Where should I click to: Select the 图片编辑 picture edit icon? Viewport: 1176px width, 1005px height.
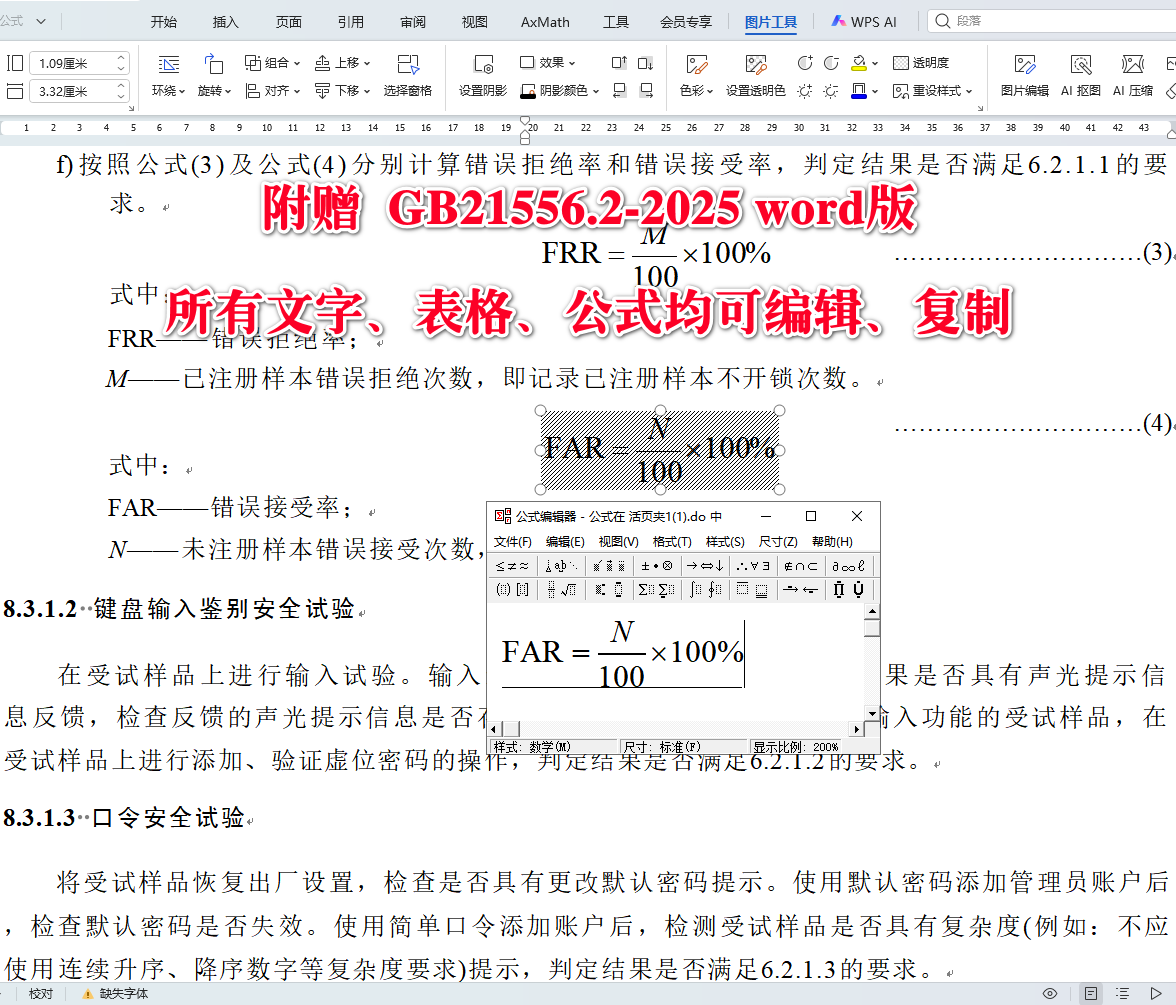tap(1026, 75)
